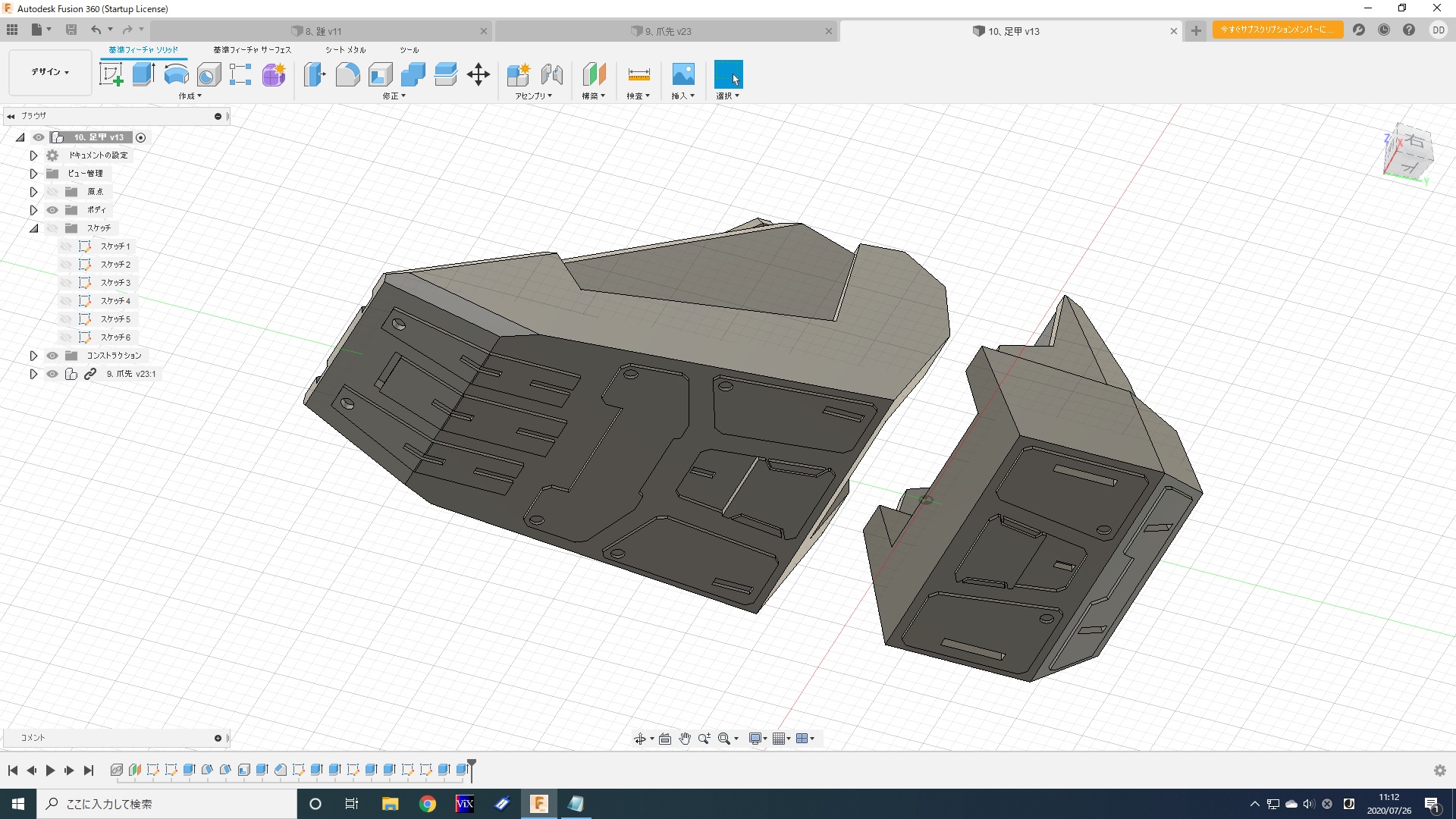1456x819 pixels.
Task: Click the Create Sketch tool icon
Action: 111,74
